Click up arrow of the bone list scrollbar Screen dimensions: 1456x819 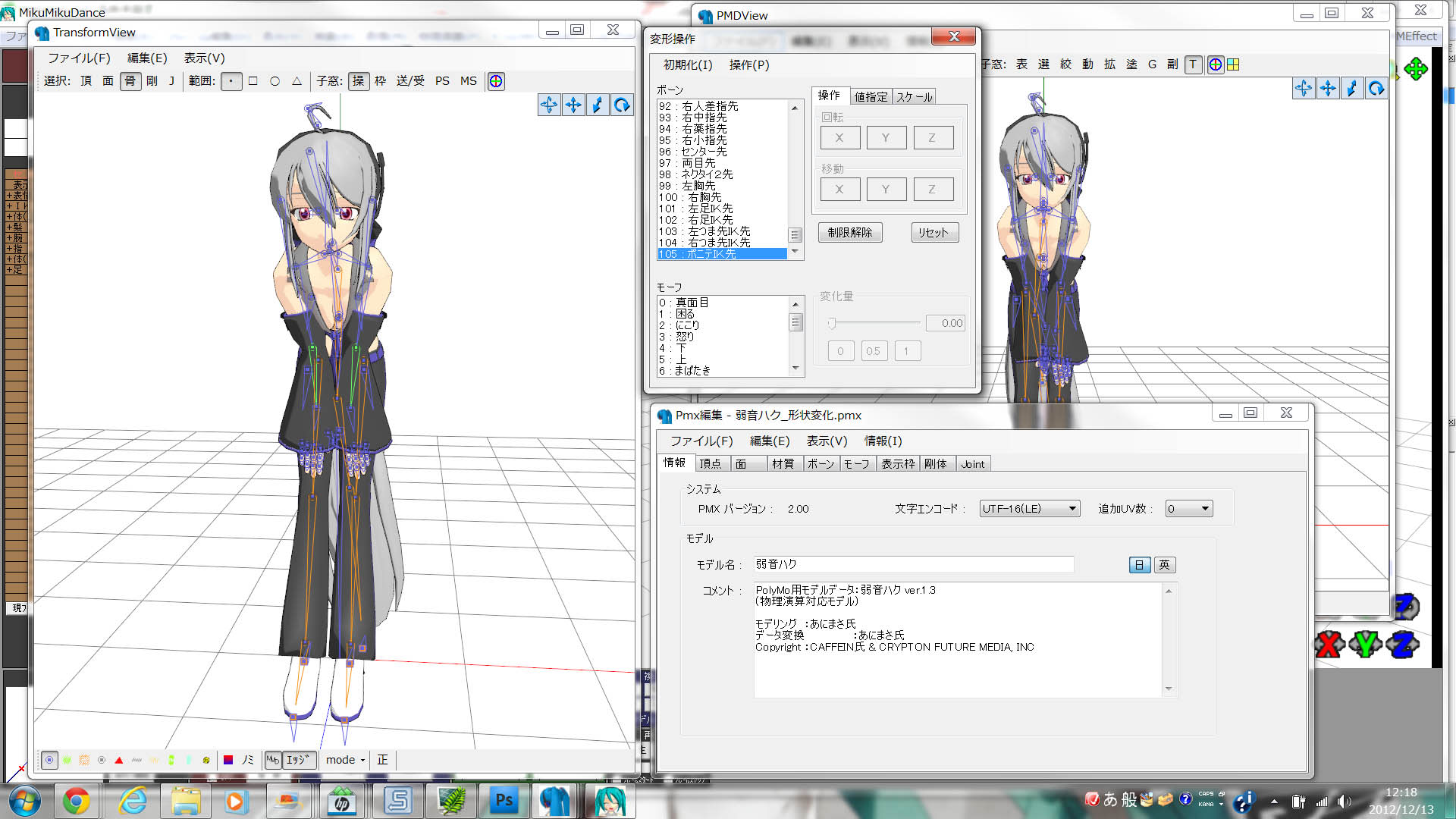795,108
